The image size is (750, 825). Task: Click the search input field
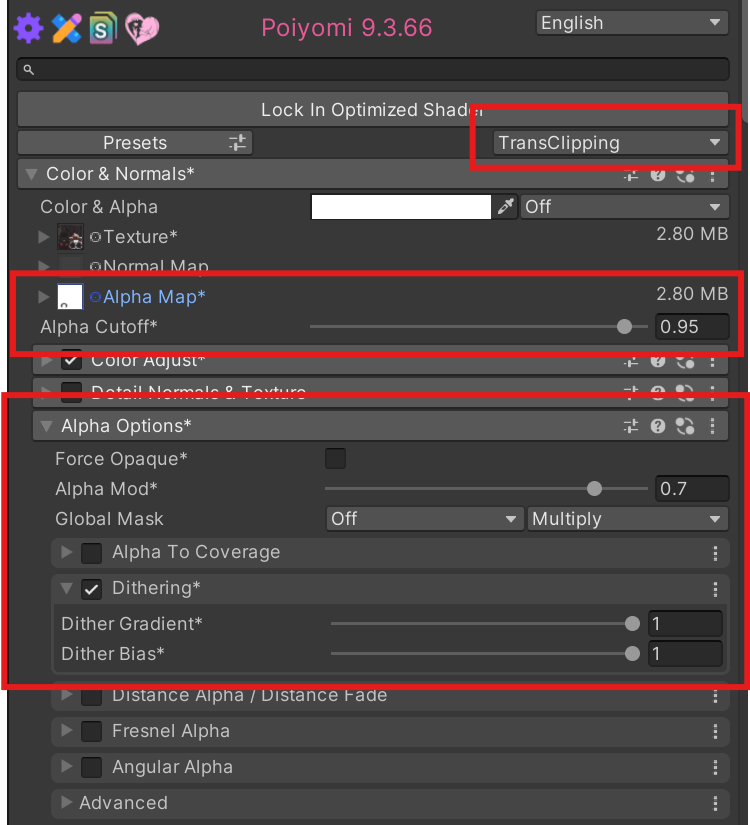[373, 69]
